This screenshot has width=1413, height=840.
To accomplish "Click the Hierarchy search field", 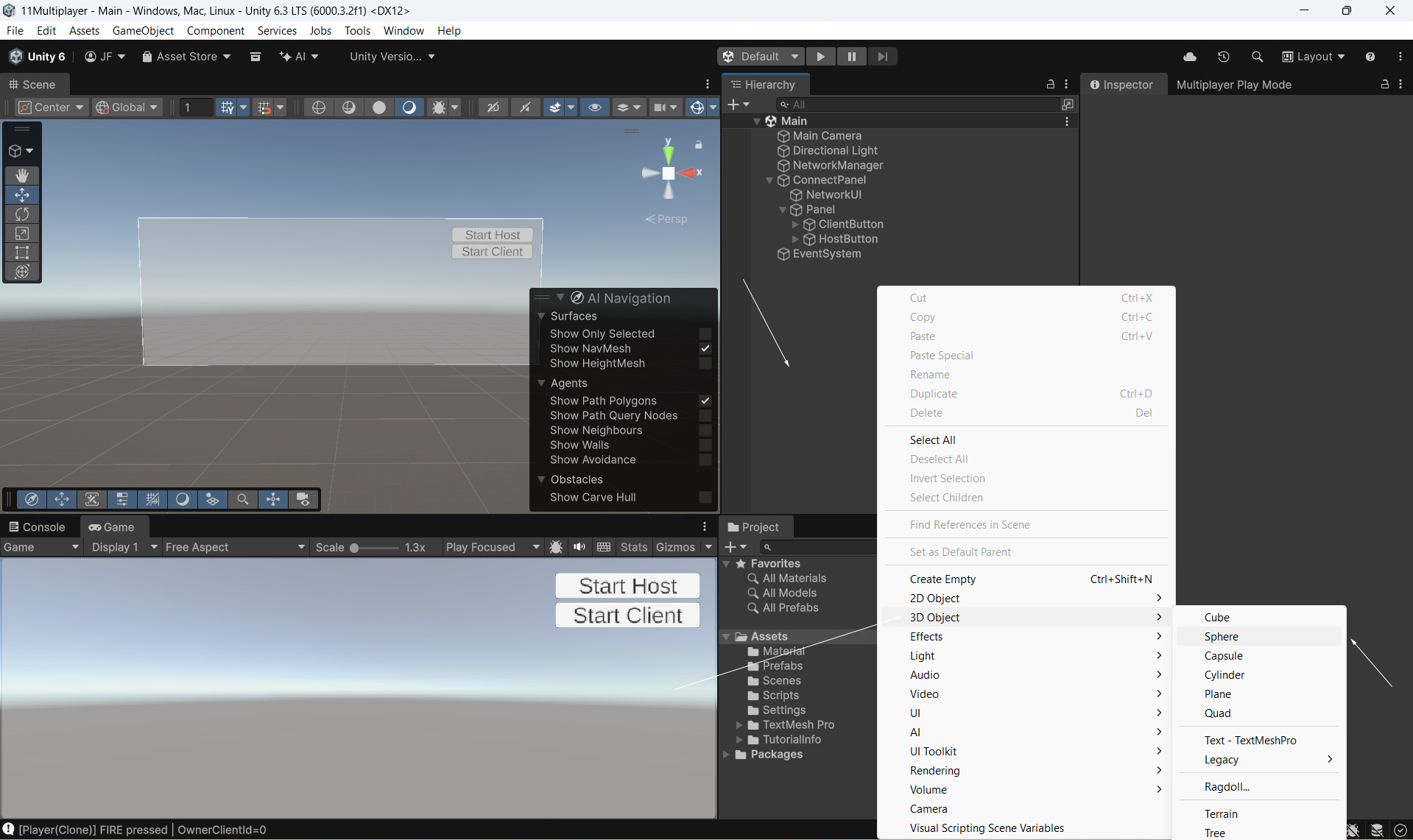I will pyautogui.click(x=920, y=105).
